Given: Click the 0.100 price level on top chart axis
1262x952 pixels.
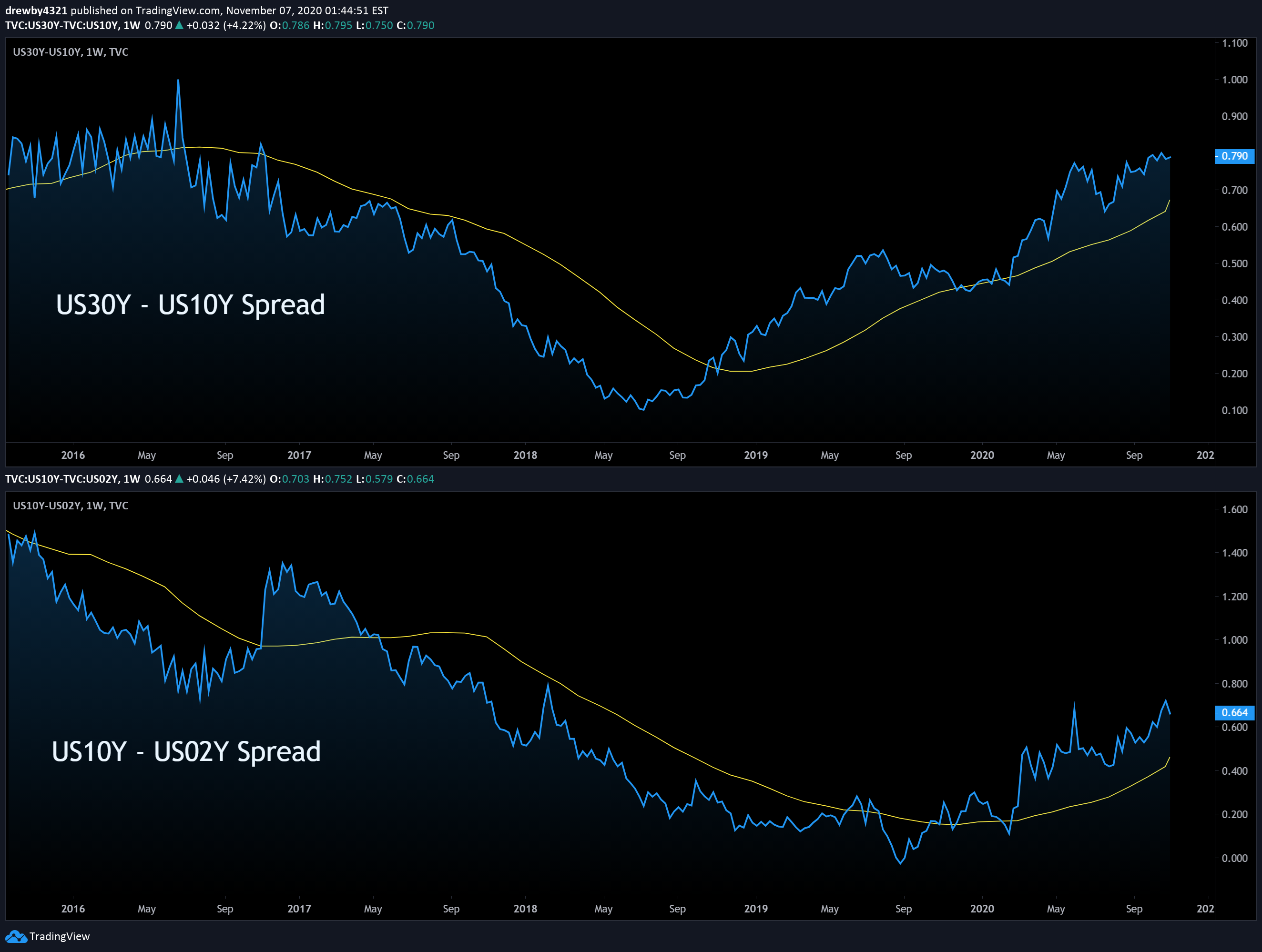Looking at the screenshot, I should [x=1235, y=410].
